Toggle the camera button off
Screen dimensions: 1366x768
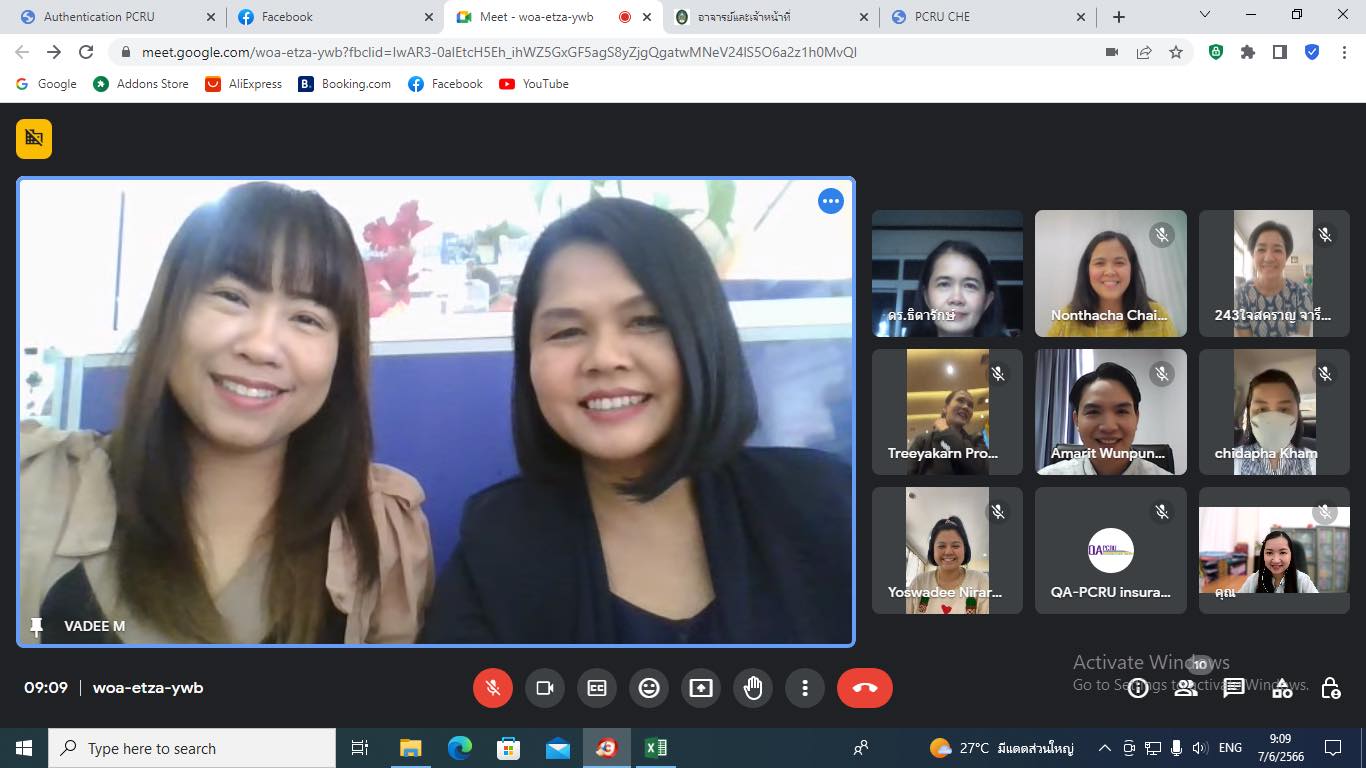[545, 688]
